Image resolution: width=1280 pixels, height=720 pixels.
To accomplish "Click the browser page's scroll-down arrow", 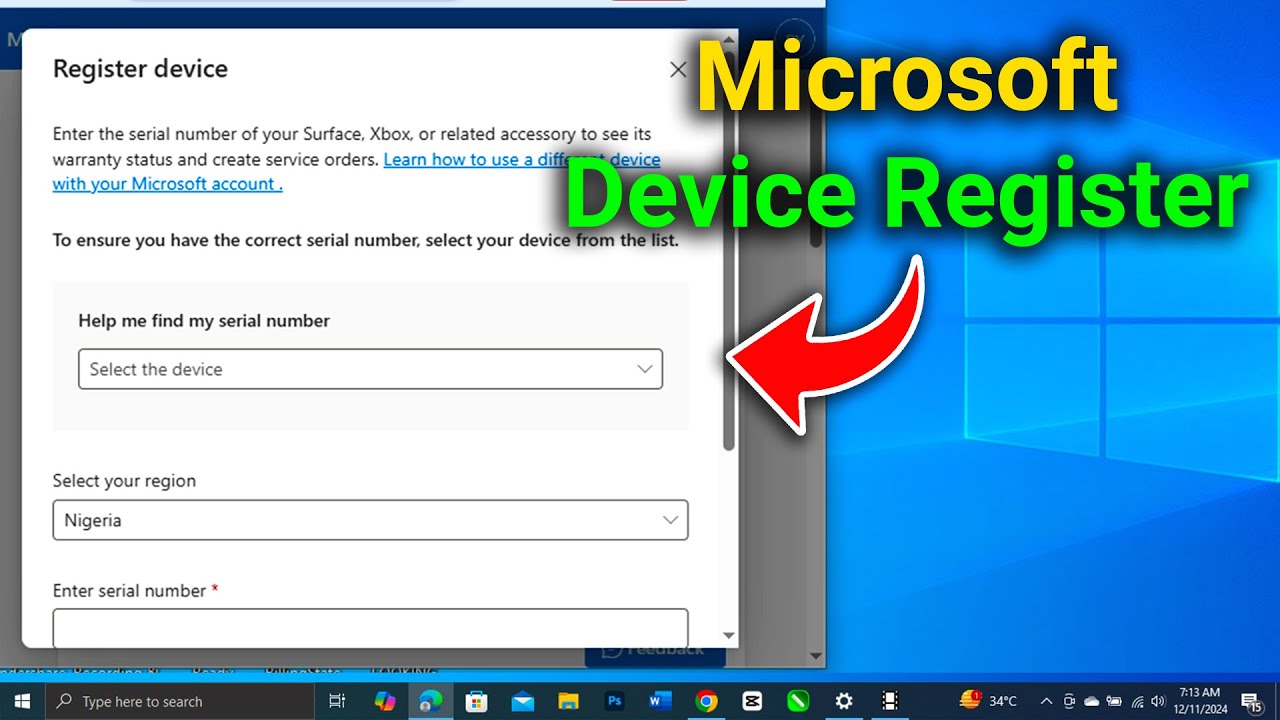I will (817, 657).
